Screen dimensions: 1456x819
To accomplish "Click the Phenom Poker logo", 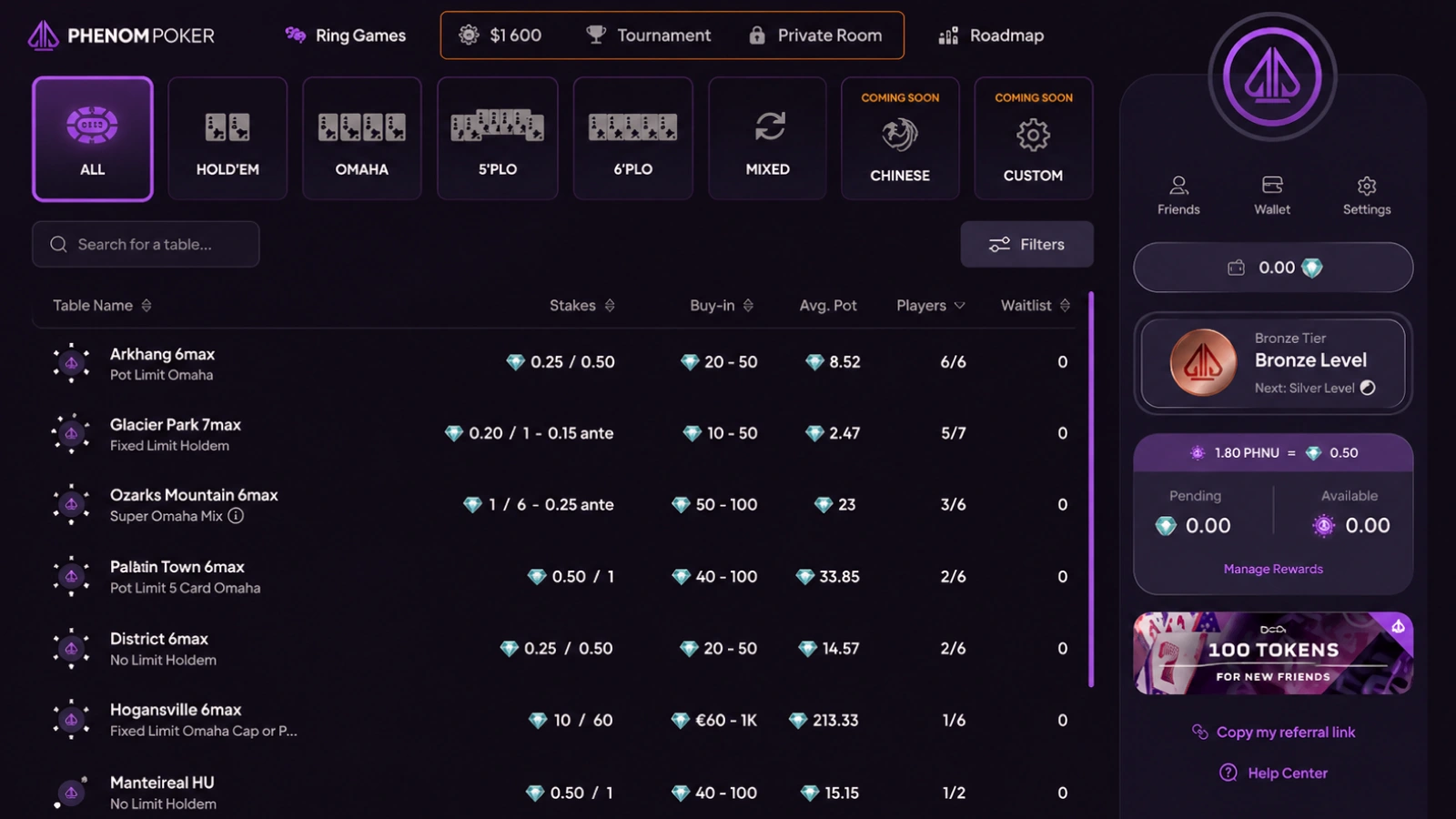I will click(121, 35).
